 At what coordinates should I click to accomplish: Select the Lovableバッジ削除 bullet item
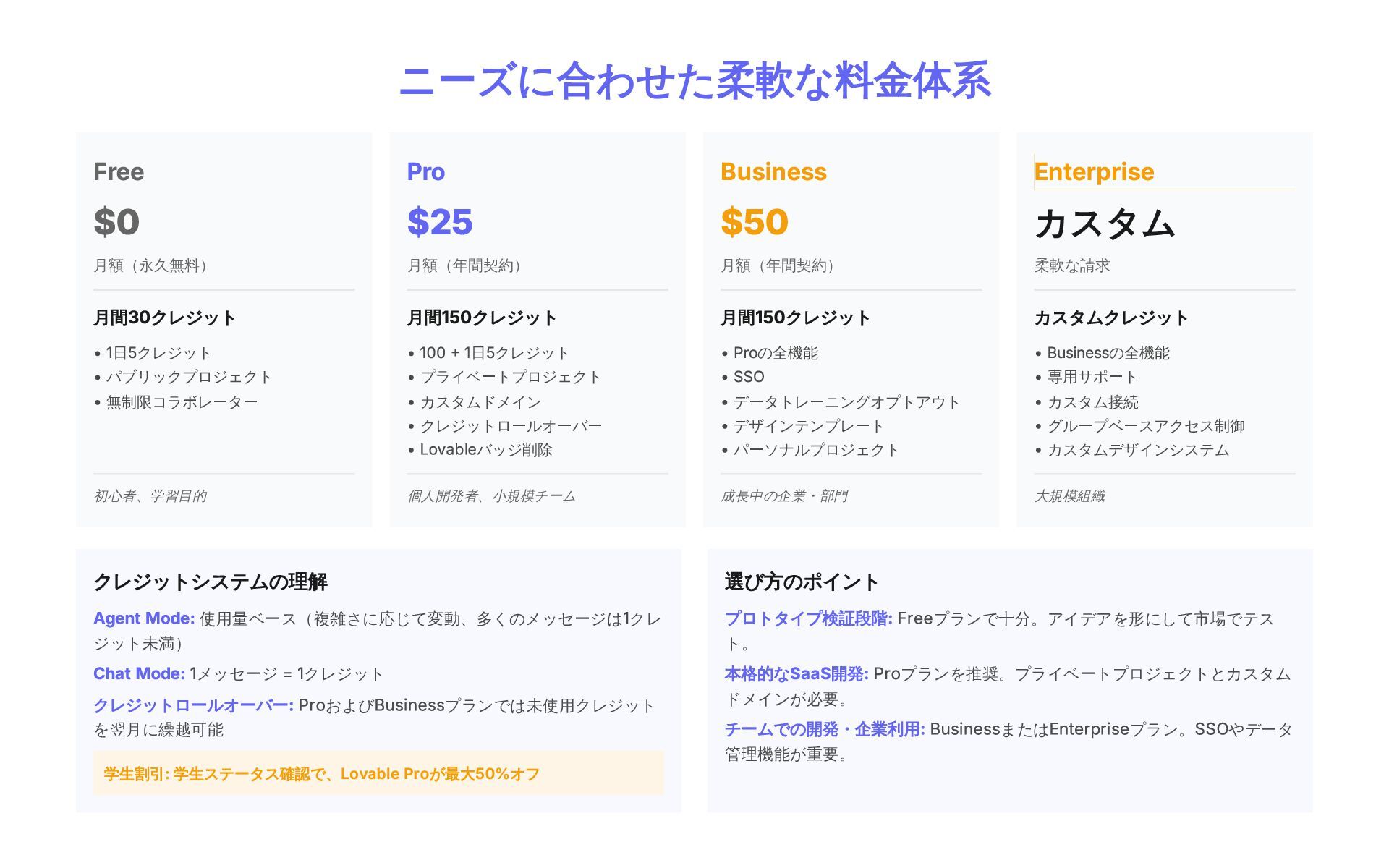coord(485,450)
